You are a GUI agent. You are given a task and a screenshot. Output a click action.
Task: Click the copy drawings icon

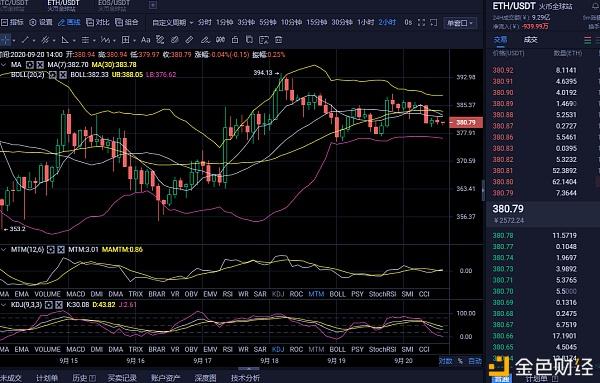coord(249,40)
